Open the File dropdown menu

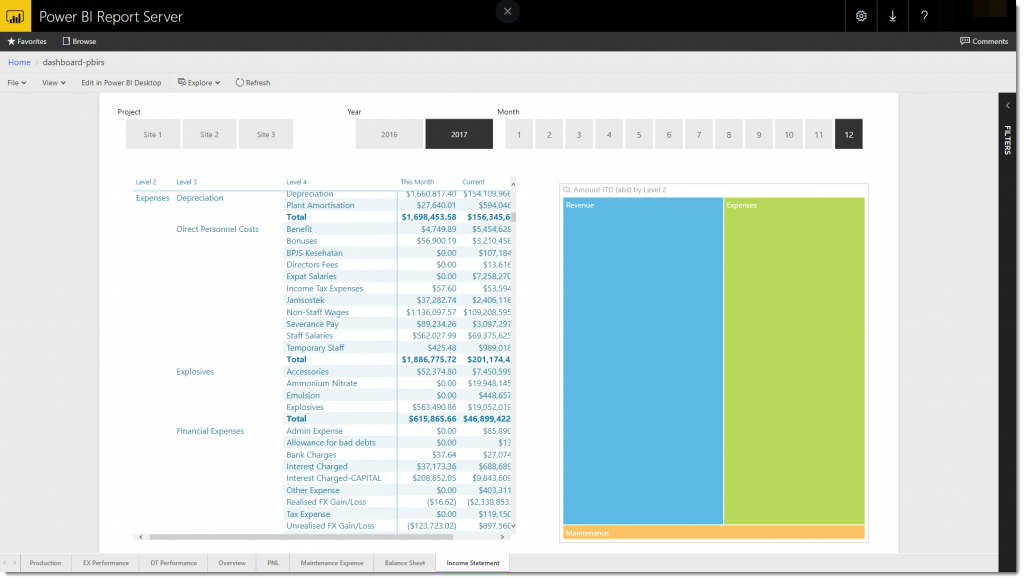coord(17,83)
